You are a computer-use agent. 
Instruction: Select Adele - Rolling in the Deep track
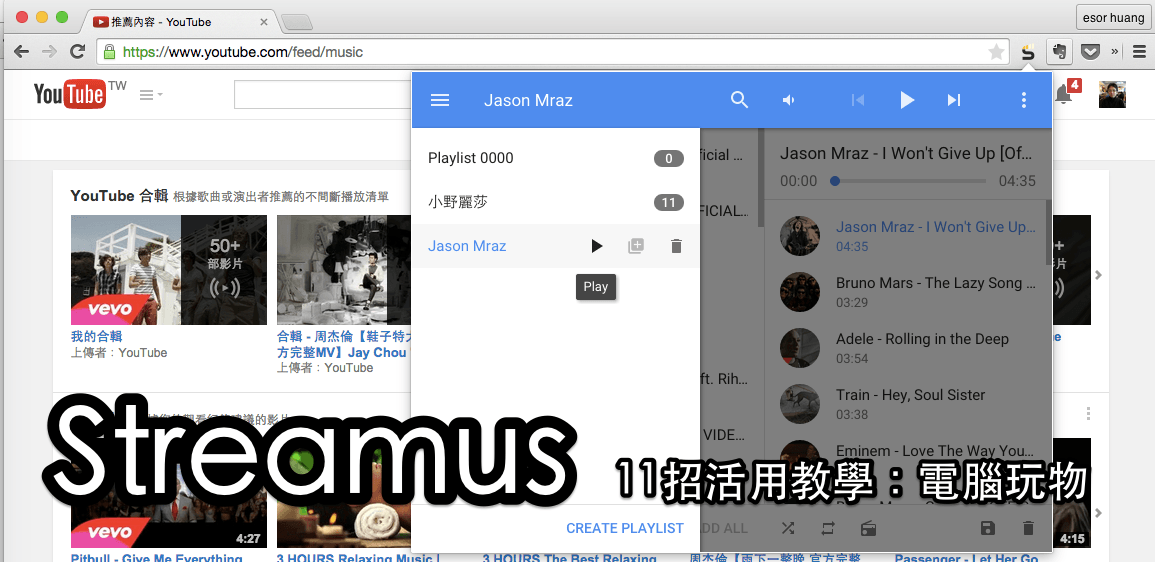(x=905, y=348)
